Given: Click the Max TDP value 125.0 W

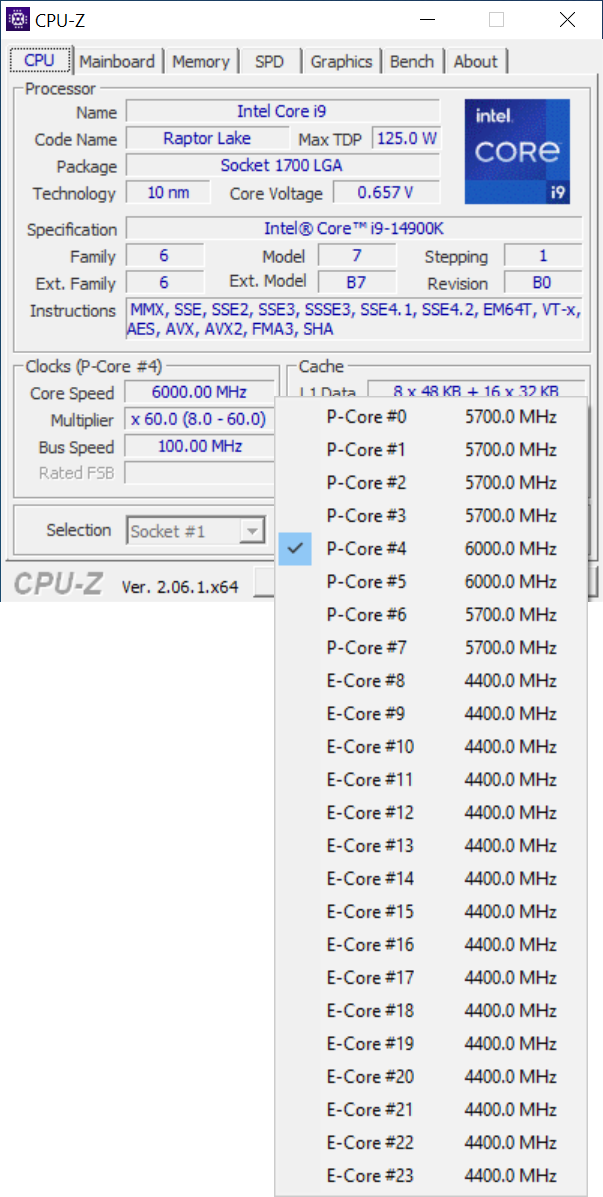Looking at the screenshot, I should [x=406, y=138].
